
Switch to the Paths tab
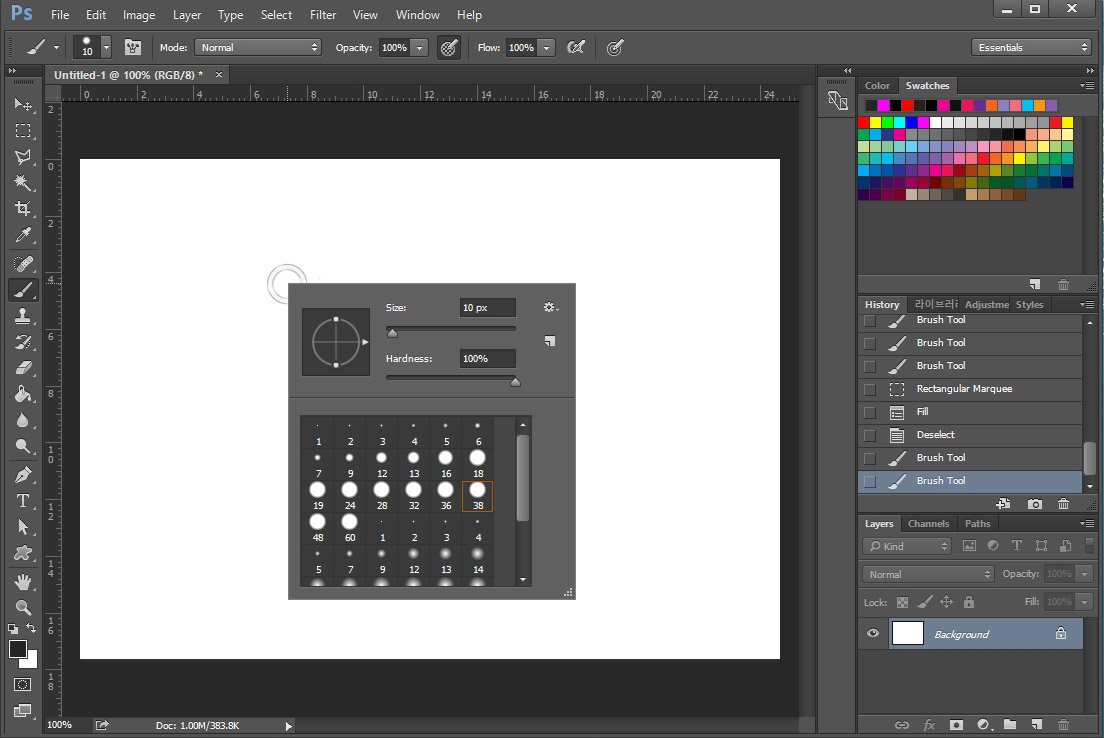(977, 523)
